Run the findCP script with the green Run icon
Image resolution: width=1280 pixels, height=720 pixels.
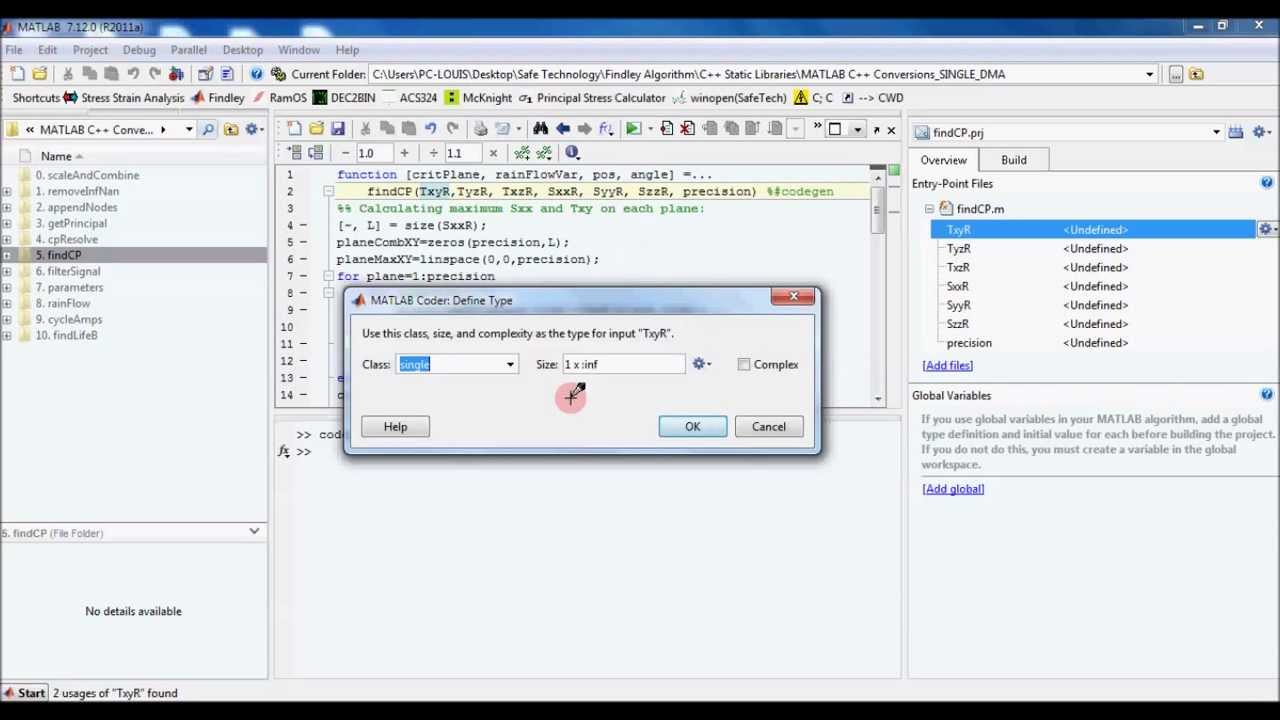[x=632, y=128]
